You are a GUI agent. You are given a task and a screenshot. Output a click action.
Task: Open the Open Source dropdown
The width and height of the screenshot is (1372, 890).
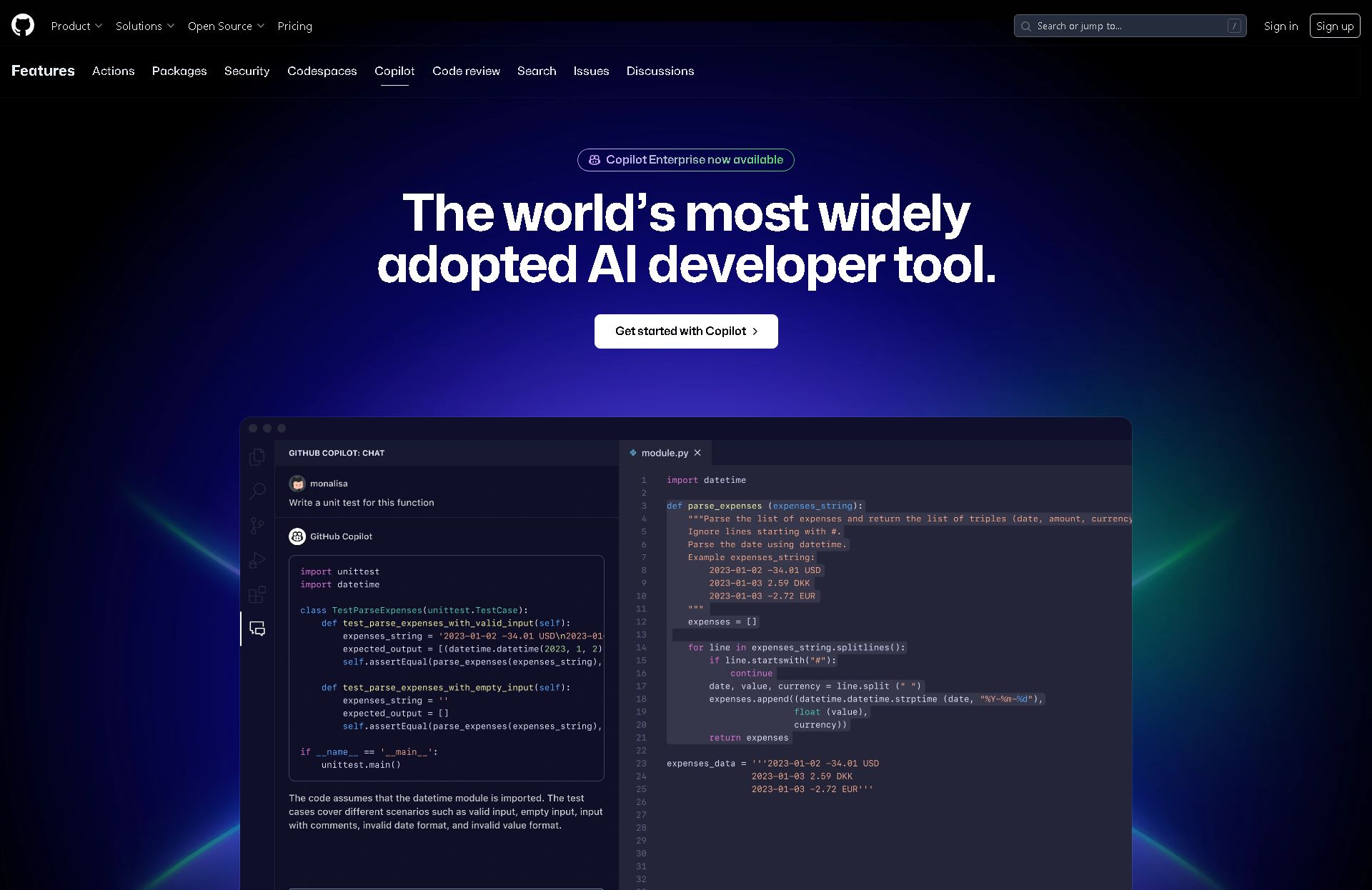(226, 26)
